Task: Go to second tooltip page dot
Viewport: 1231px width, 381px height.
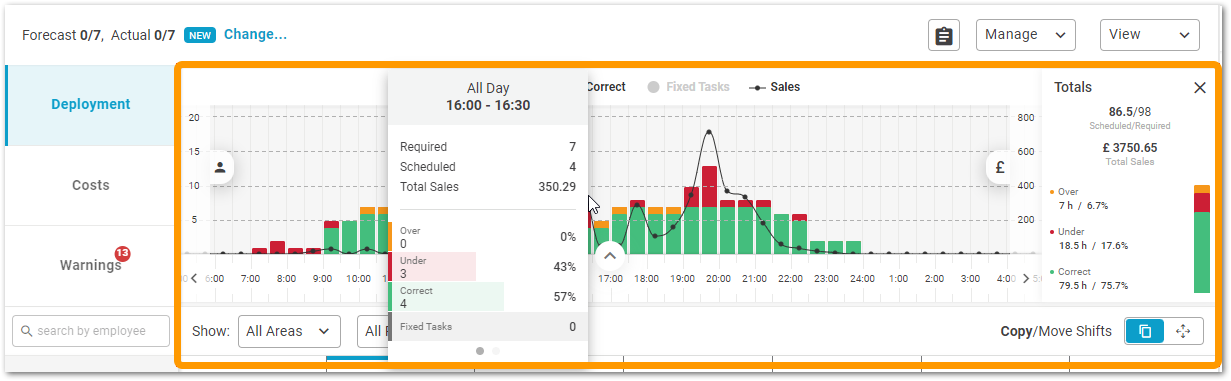Action: pyautogui.click(x=496, y=351)
